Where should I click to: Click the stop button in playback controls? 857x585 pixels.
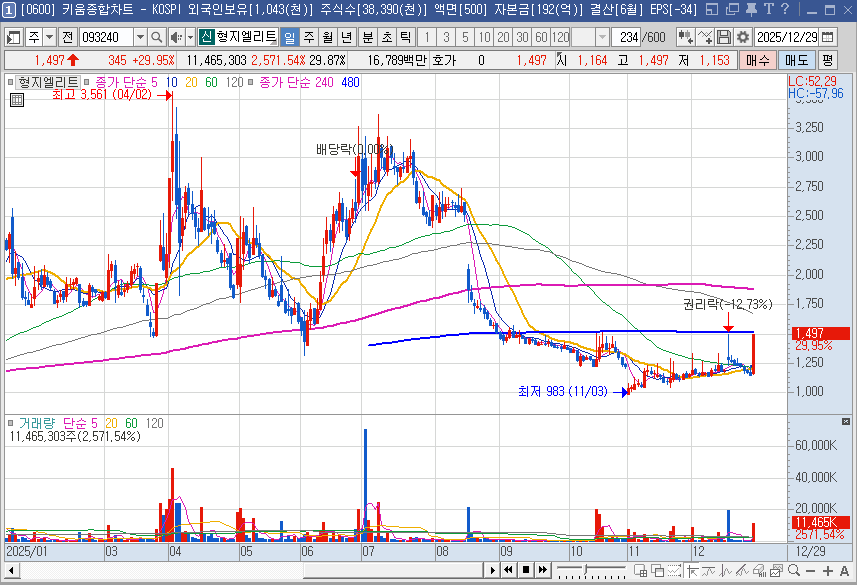point(525,570)
